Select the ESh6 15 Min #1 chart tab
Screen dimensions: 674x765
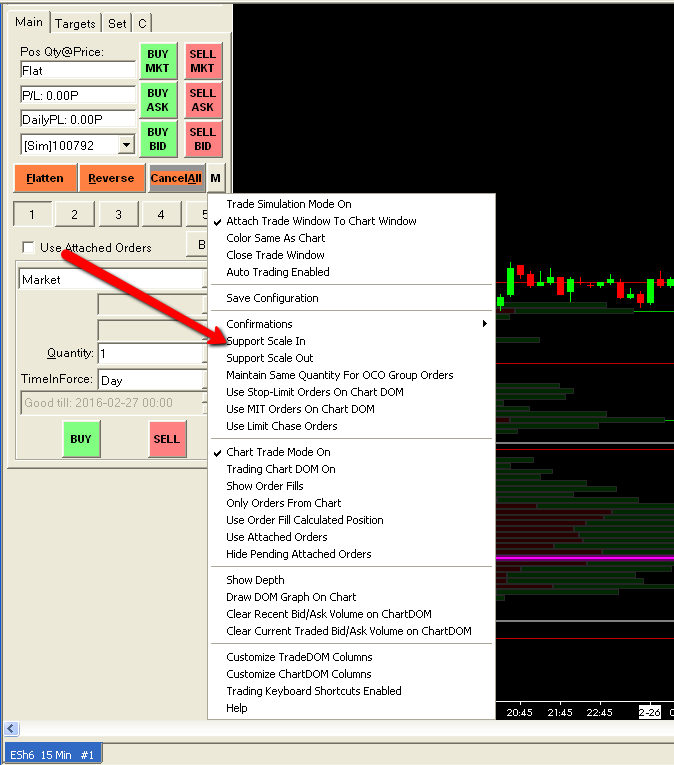coord(52,755)
